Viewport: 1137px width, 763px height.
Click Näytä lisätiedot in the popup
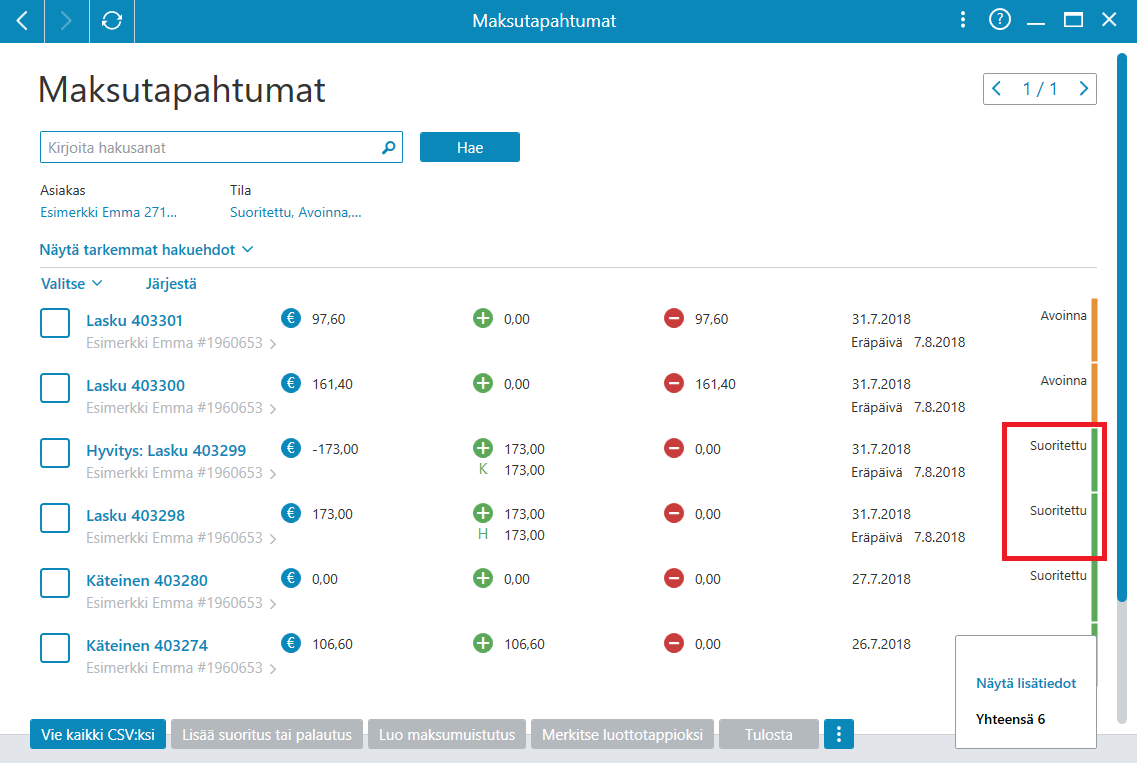(x=1025, y=683)
